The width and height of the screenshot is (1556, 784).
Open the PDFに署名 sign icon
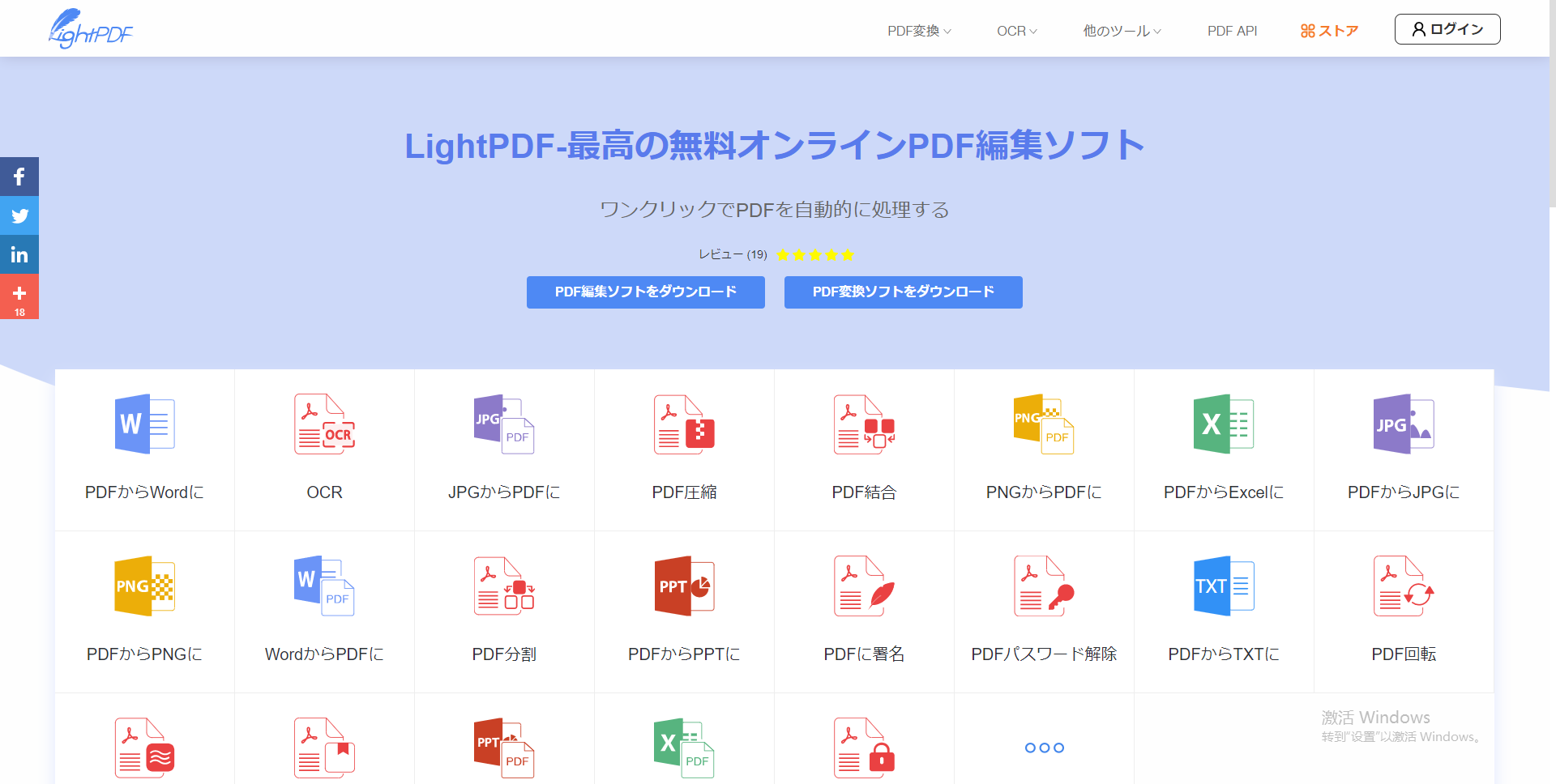click(864, 586)
